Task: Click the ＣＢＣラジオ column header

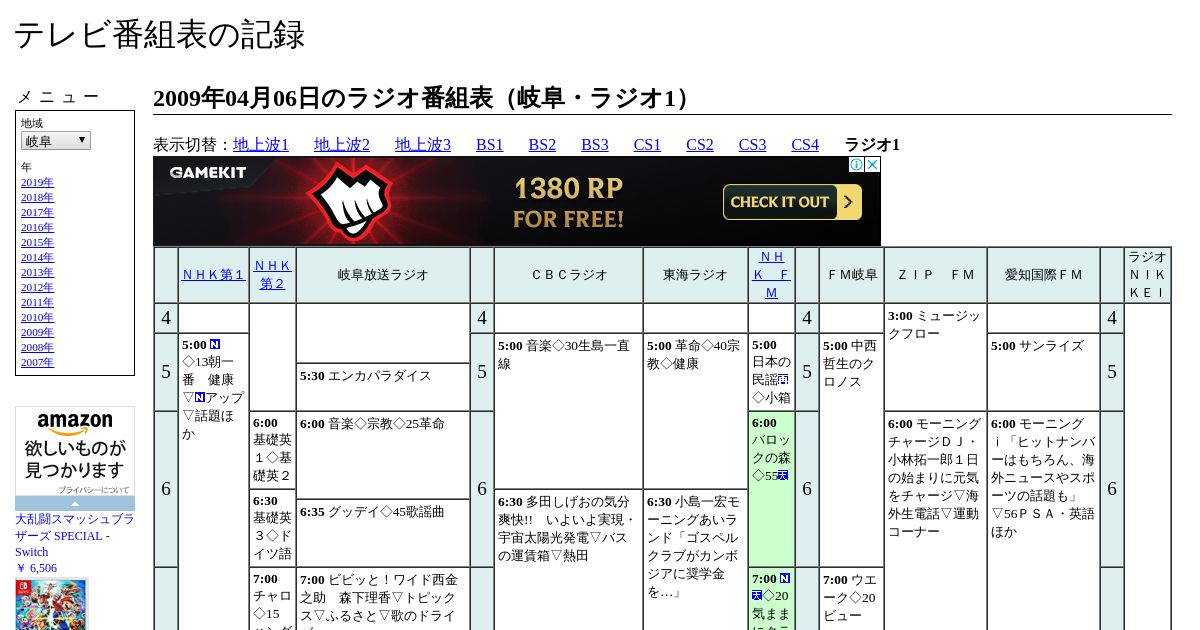Action: click(568, 275)
